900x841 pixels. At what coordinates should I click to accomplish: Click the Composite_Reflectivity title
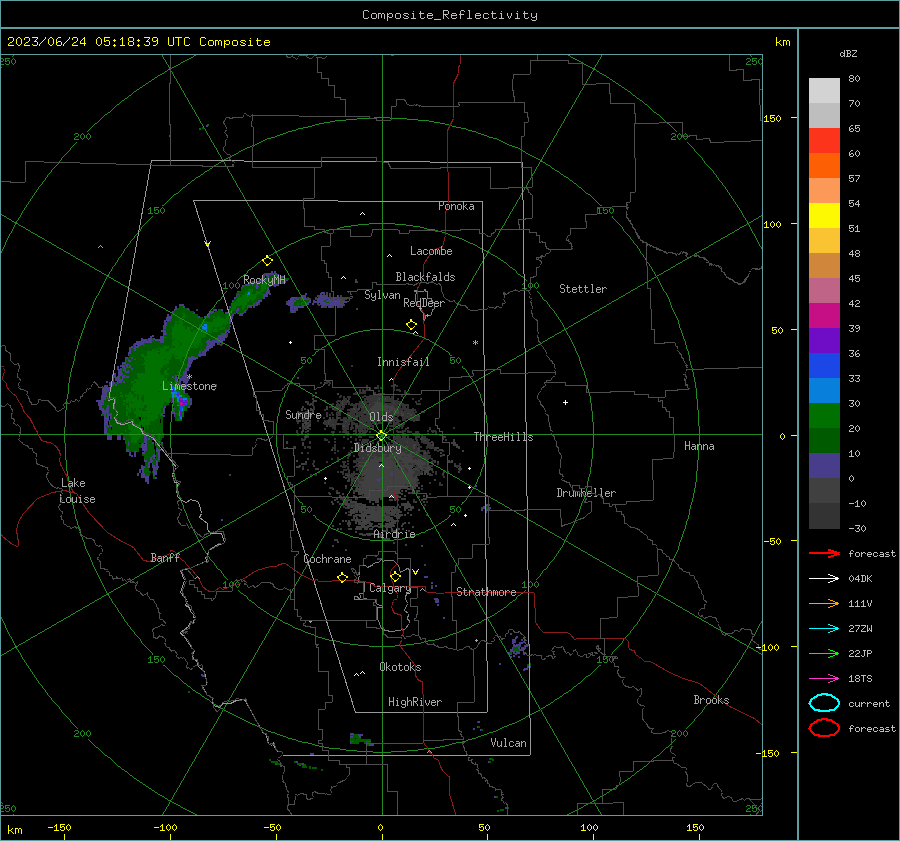point(449,15)
